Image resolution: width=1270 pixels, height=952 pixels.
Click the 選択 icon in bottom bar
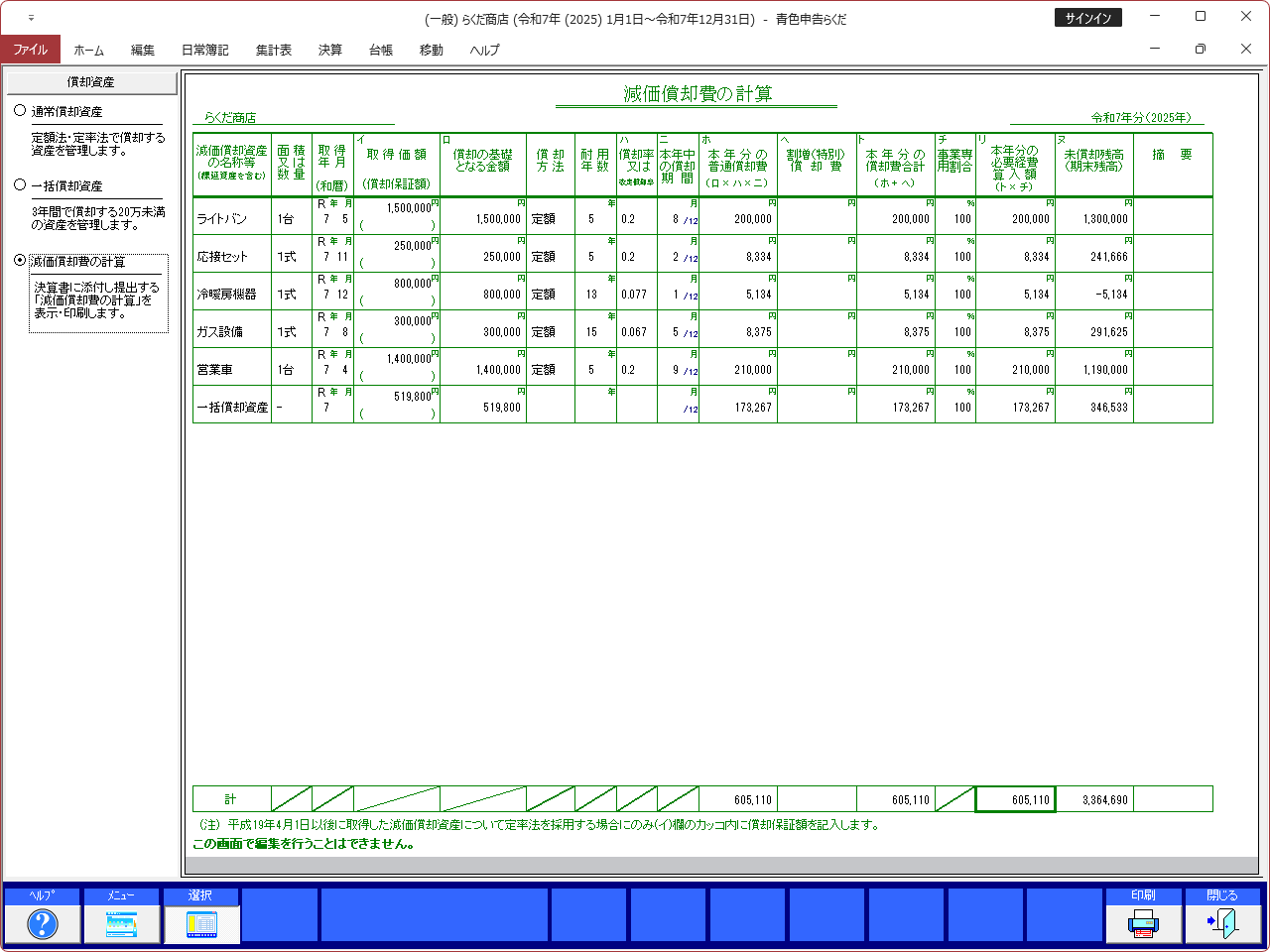tap(200, 923)
